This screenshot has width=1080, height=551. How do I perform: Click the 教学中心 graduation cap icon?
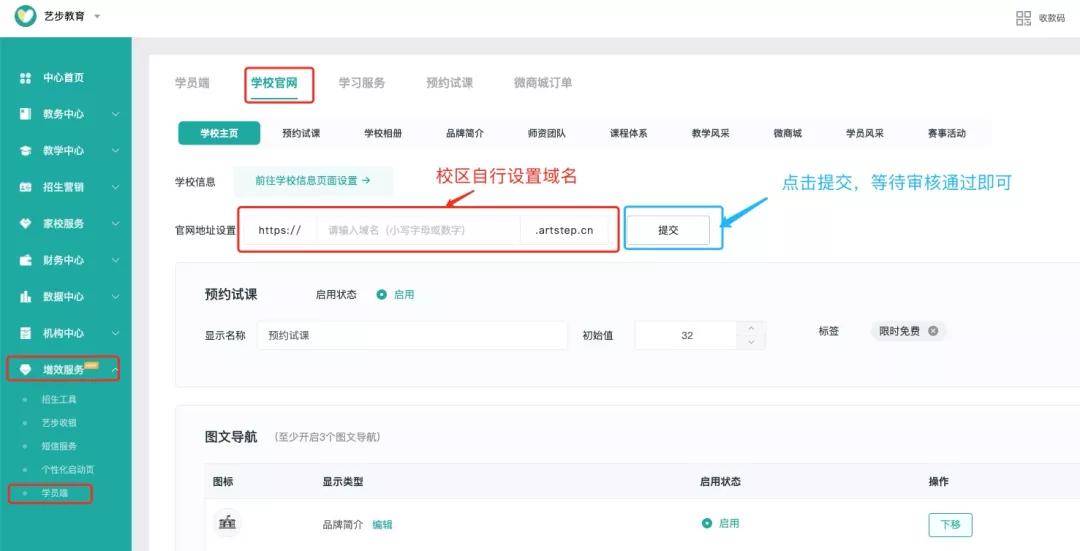[x=25, y=150]
